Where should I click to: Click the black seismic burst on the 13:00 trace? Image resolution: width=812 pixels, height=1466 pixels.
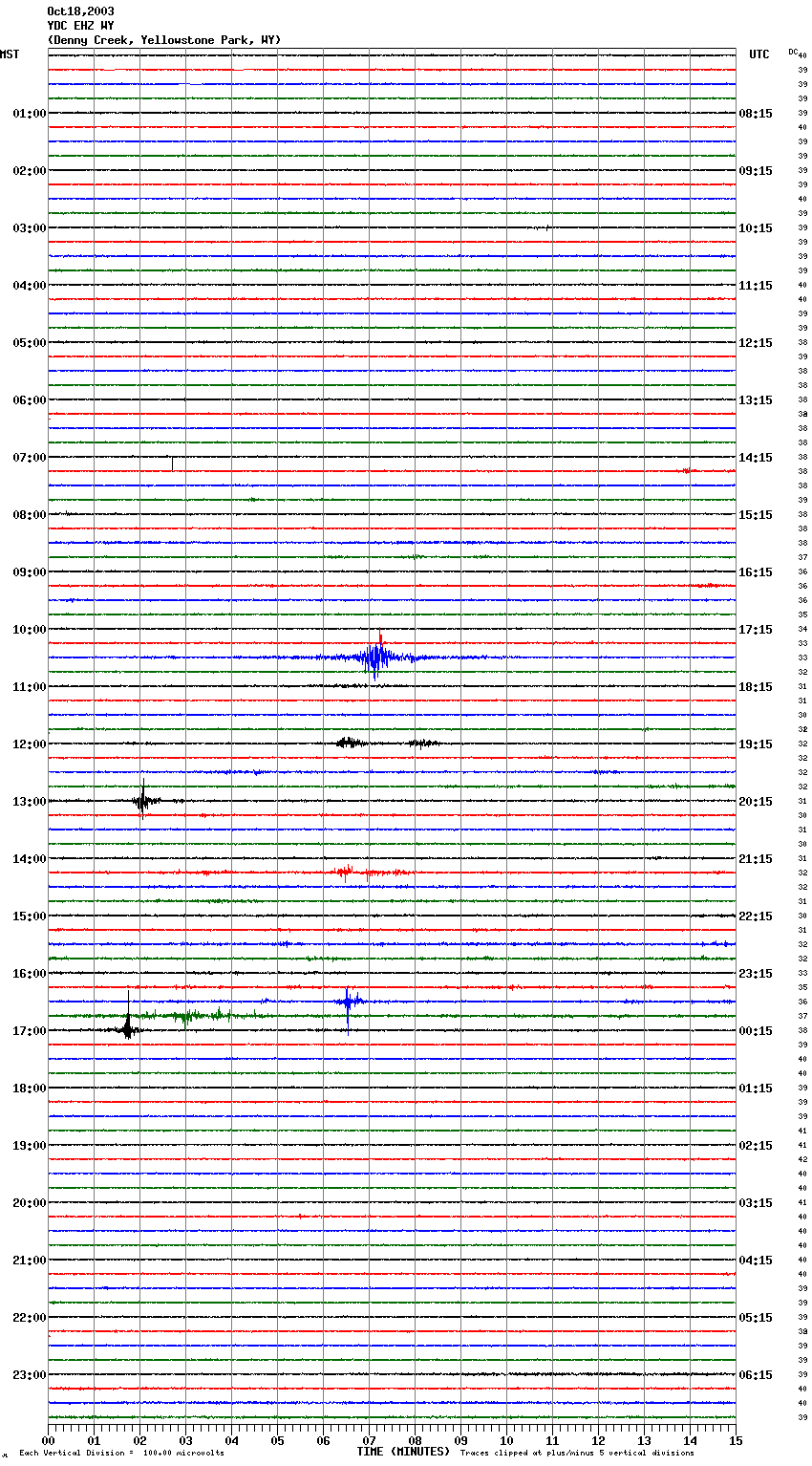pyautogui.click(x=142, y=801)
